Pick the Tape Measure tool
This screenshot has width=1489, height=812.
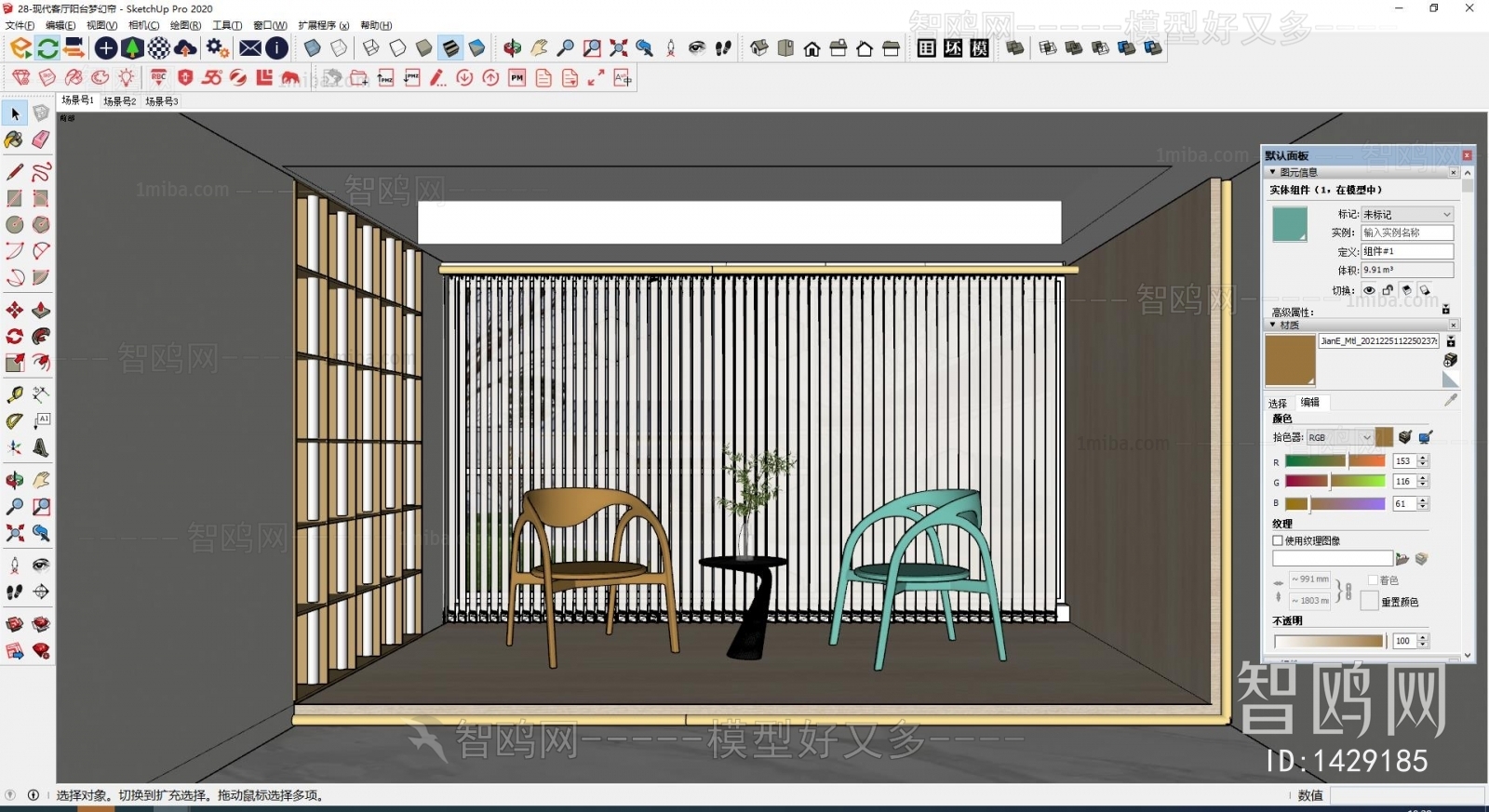tap(15, 394)
